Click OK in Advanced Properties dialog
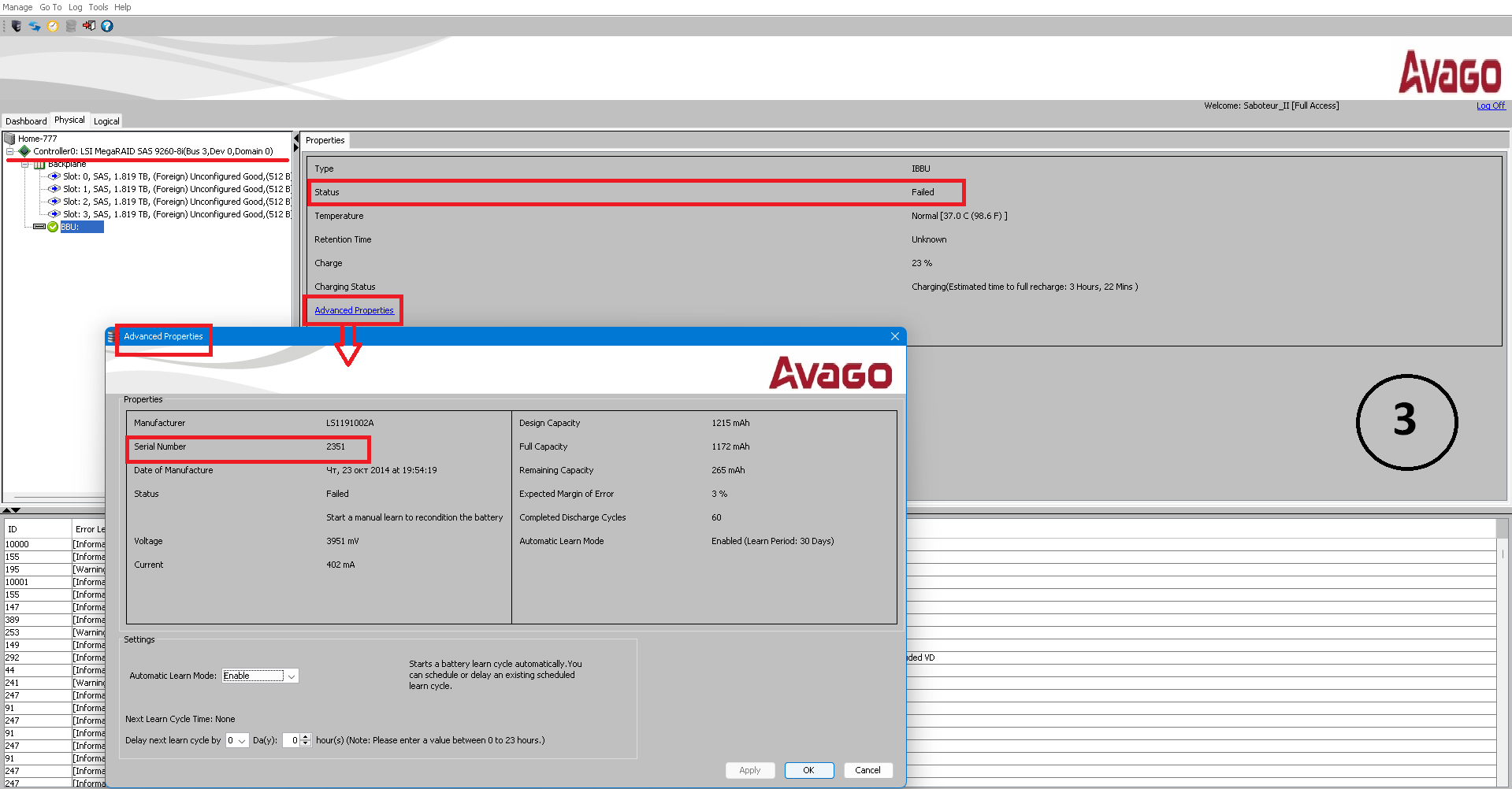The height and width of the screenshot is (789, 1512). click(809, 770)
